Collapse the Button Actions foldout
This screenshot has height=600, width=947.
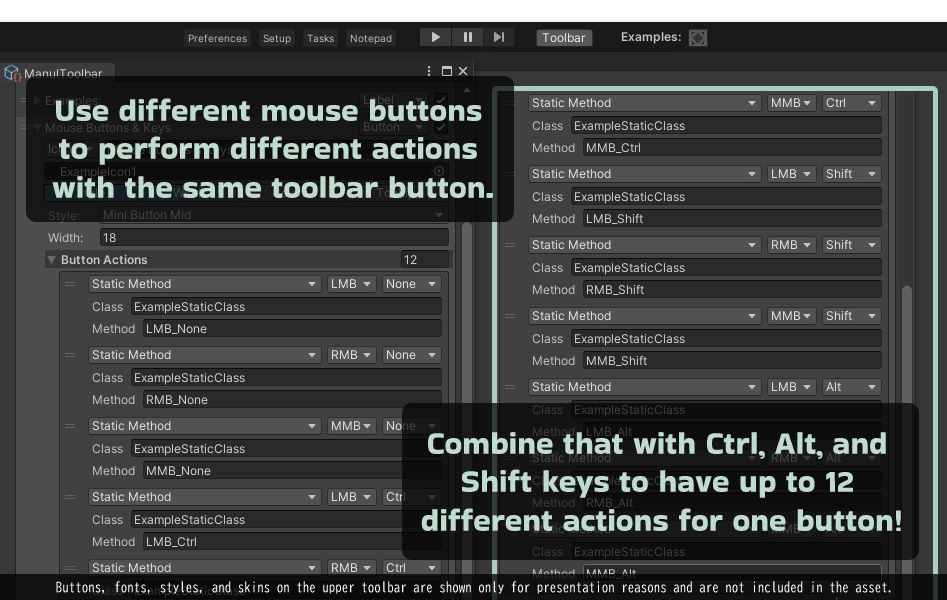coord(51,260)
